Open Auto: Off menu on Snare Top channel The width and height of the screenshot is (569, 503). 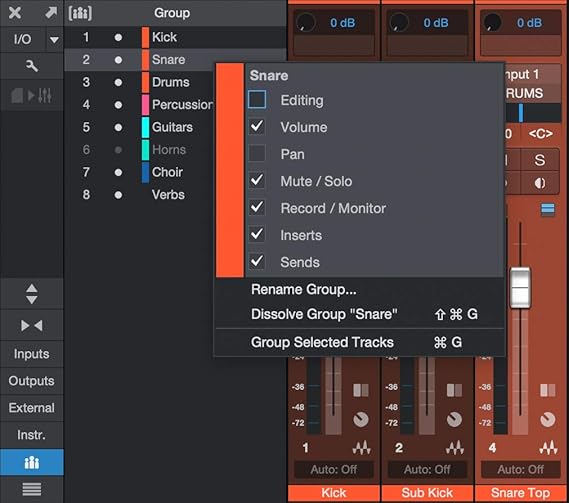[521, 470]
